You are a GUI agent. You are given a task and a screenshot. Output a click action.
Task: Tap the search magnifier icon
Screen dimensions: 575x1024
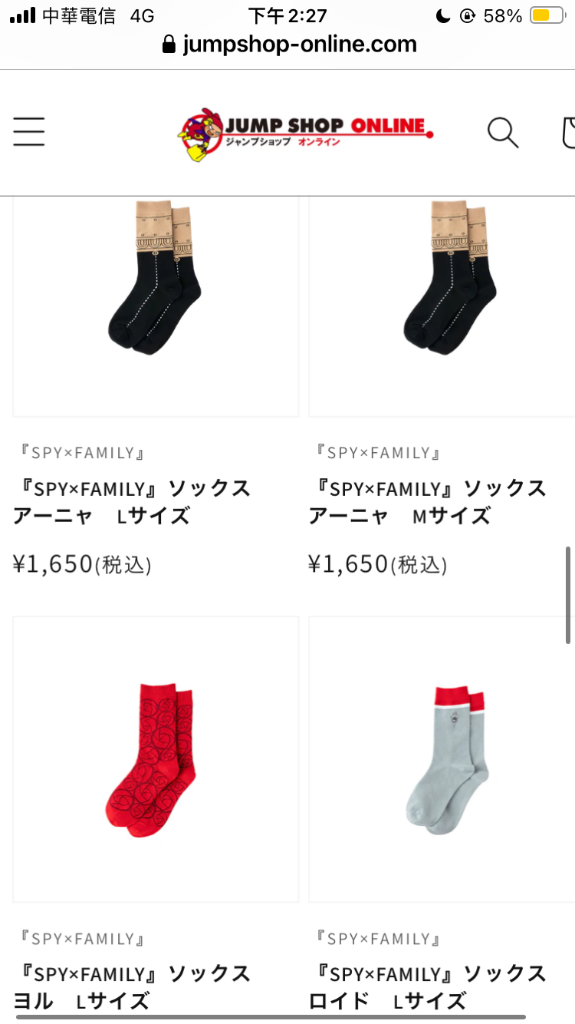pos(503,133)
